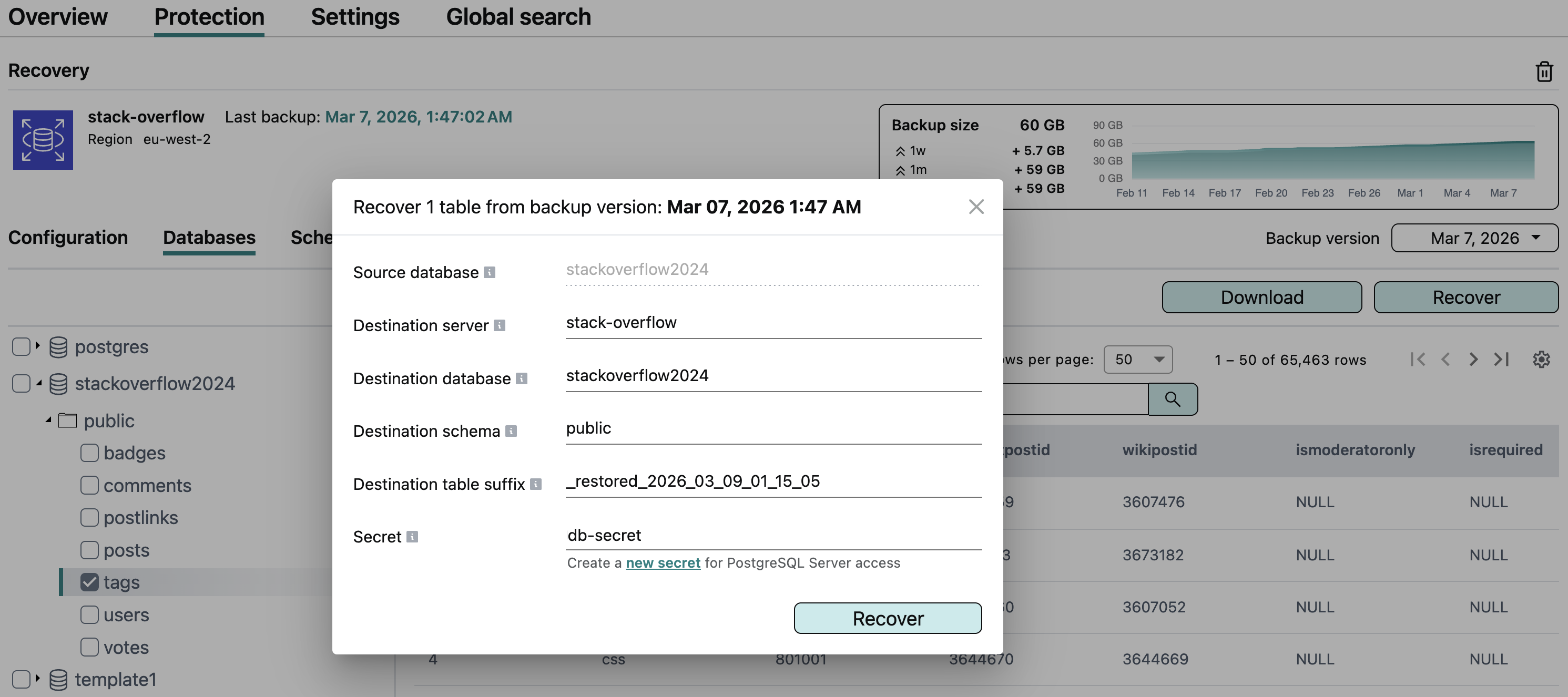Check the badges table checkbox
1568x697 pixels.
(x=89, y=453)
